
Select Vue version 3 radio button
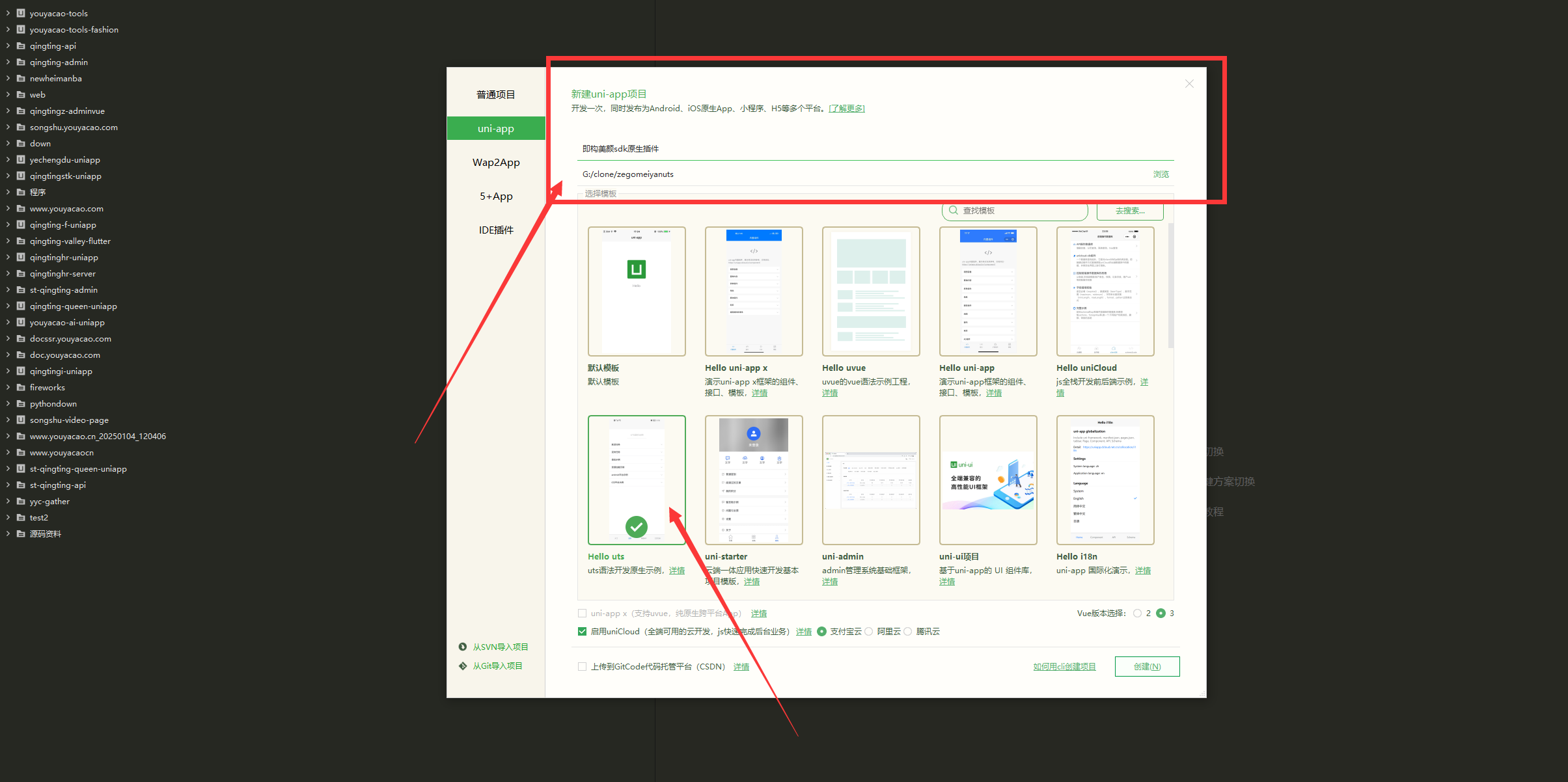click(x=1161, y=613)
